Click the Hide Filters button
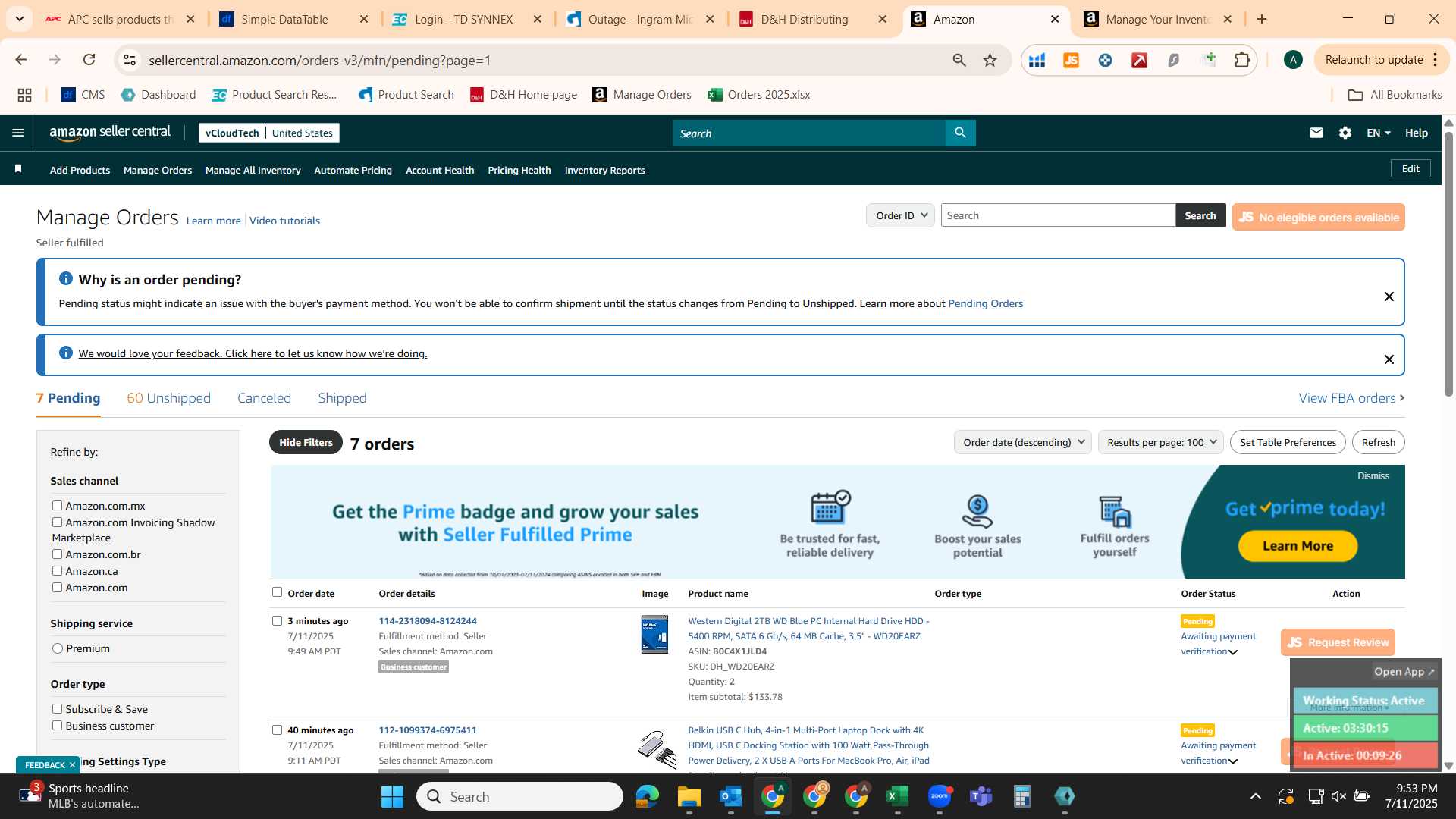 (306, 442)
